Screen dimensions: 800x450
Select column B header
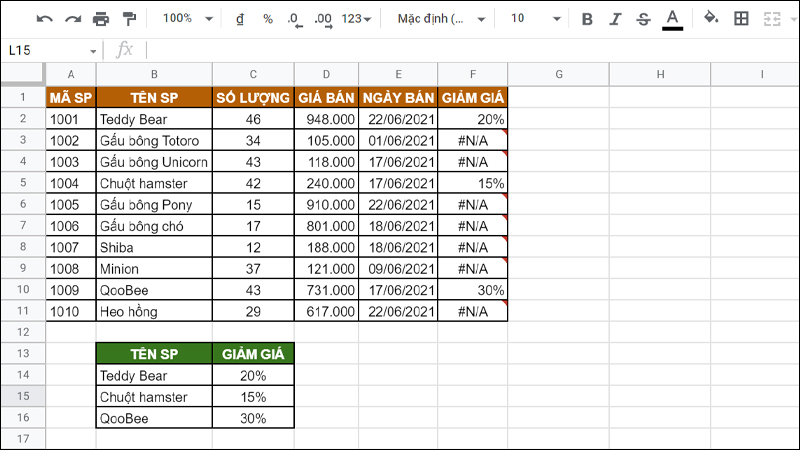(154, 74)
